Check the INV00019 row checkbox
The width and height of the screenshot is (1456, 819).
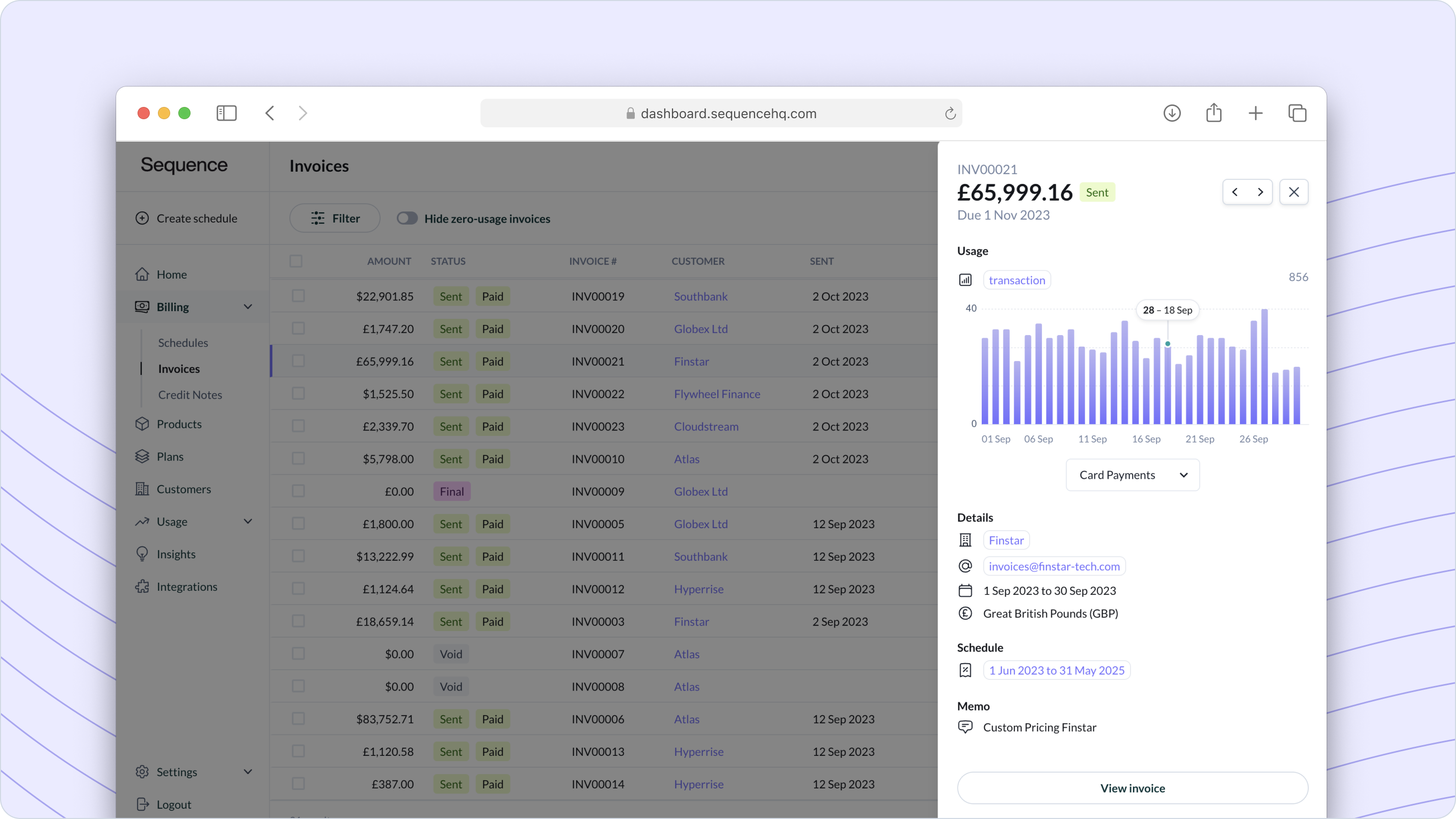tap(297, 295)
